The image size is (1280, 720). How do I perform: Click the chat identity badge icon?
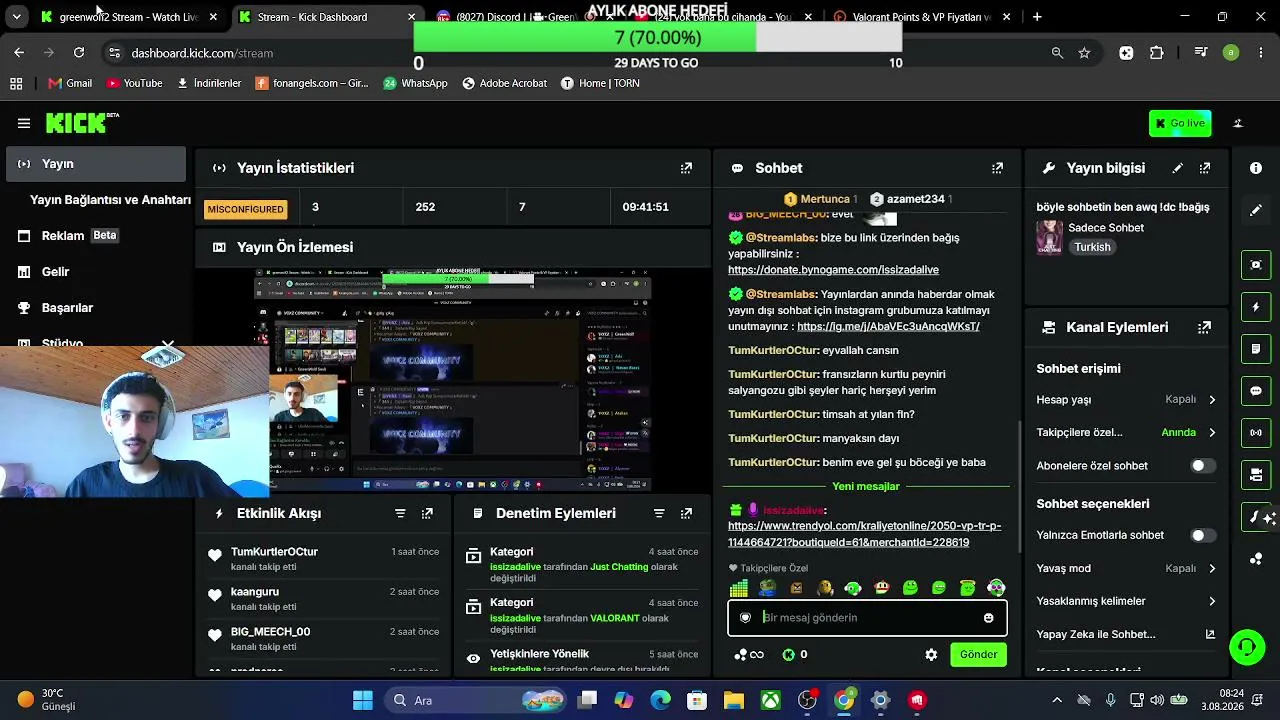(745, 618)
